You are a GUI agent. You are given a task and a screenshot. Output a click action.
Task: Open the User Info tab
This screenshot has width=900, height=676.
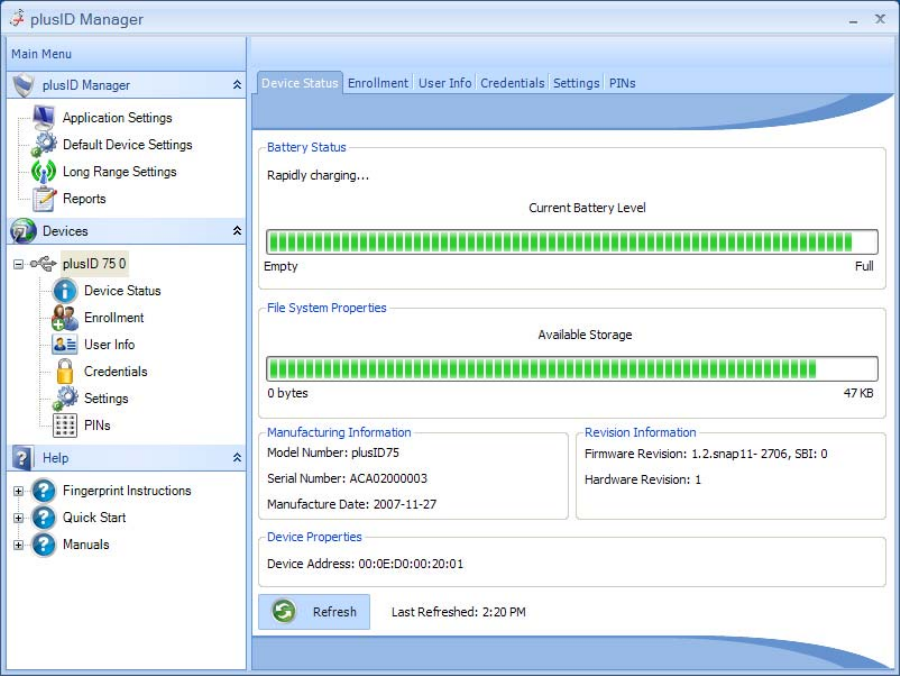click(445, 83)
